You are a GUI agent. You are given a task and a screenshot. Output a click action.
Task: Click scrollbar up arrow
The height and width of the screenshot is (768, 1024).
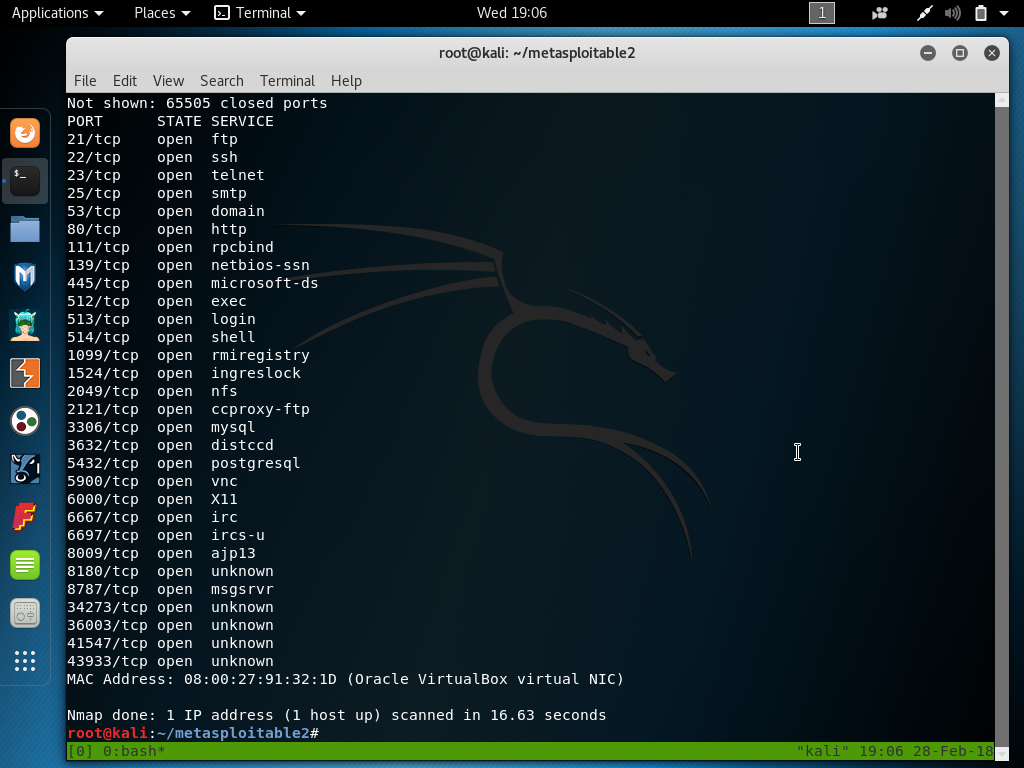[x=1001, y=100]
